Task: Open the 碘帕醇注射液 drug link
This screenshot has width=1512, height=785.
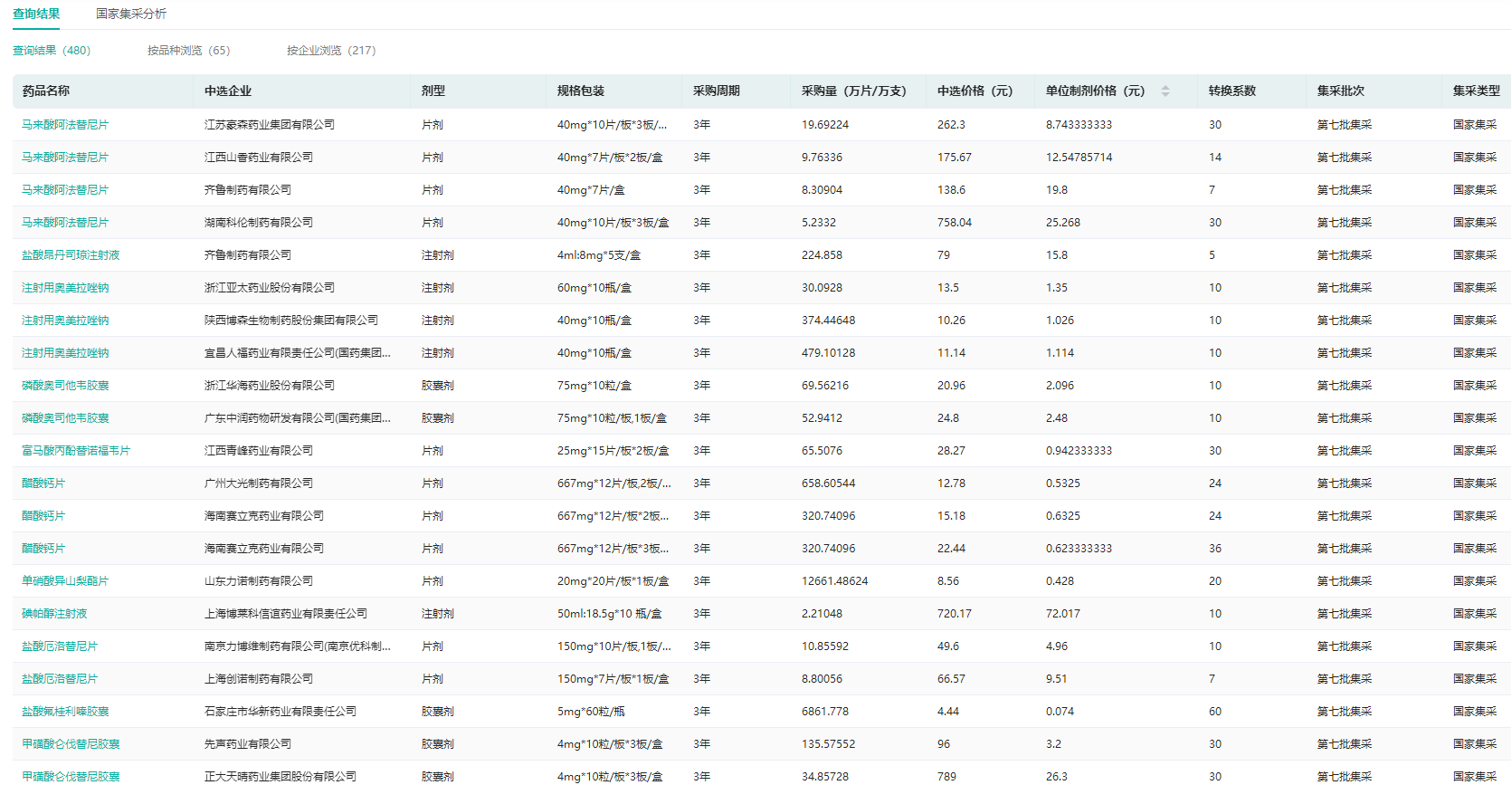Action: pyautogui.click(x=54, y=614)
